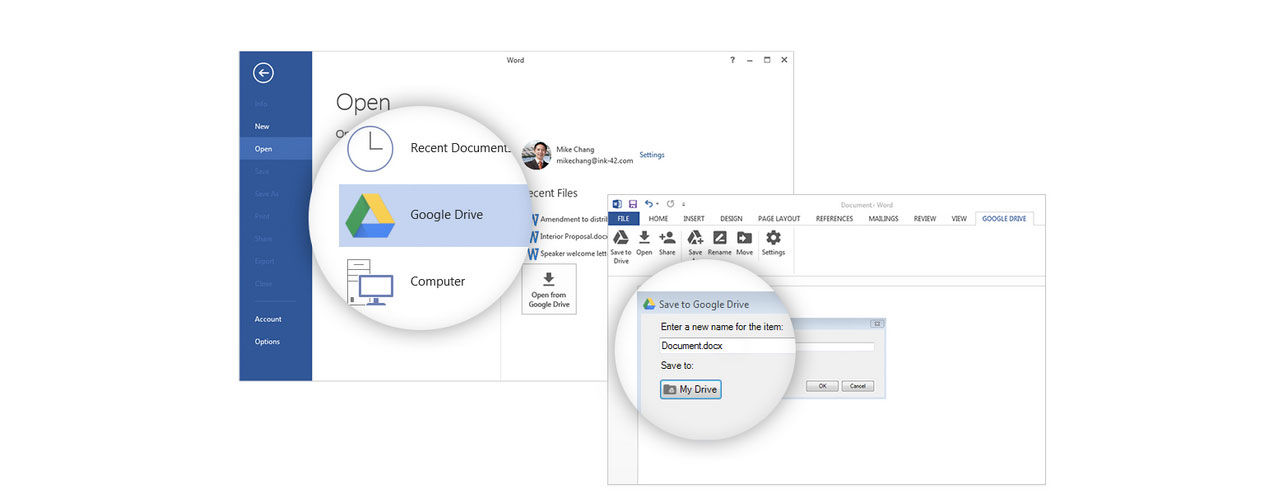
Task: Click Mike Chang's profile photo
Action: click(x=537, y=154)
